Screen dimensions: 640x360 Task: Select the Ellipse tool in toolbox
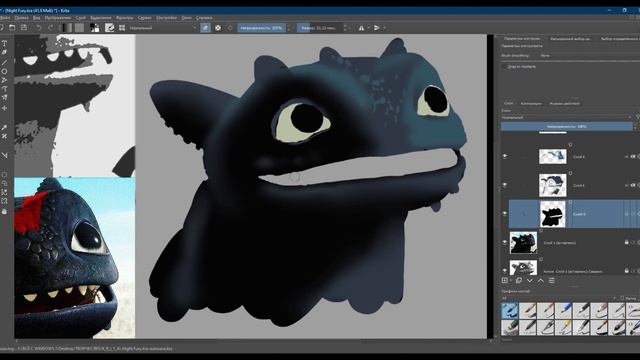[x=4, y=71]
